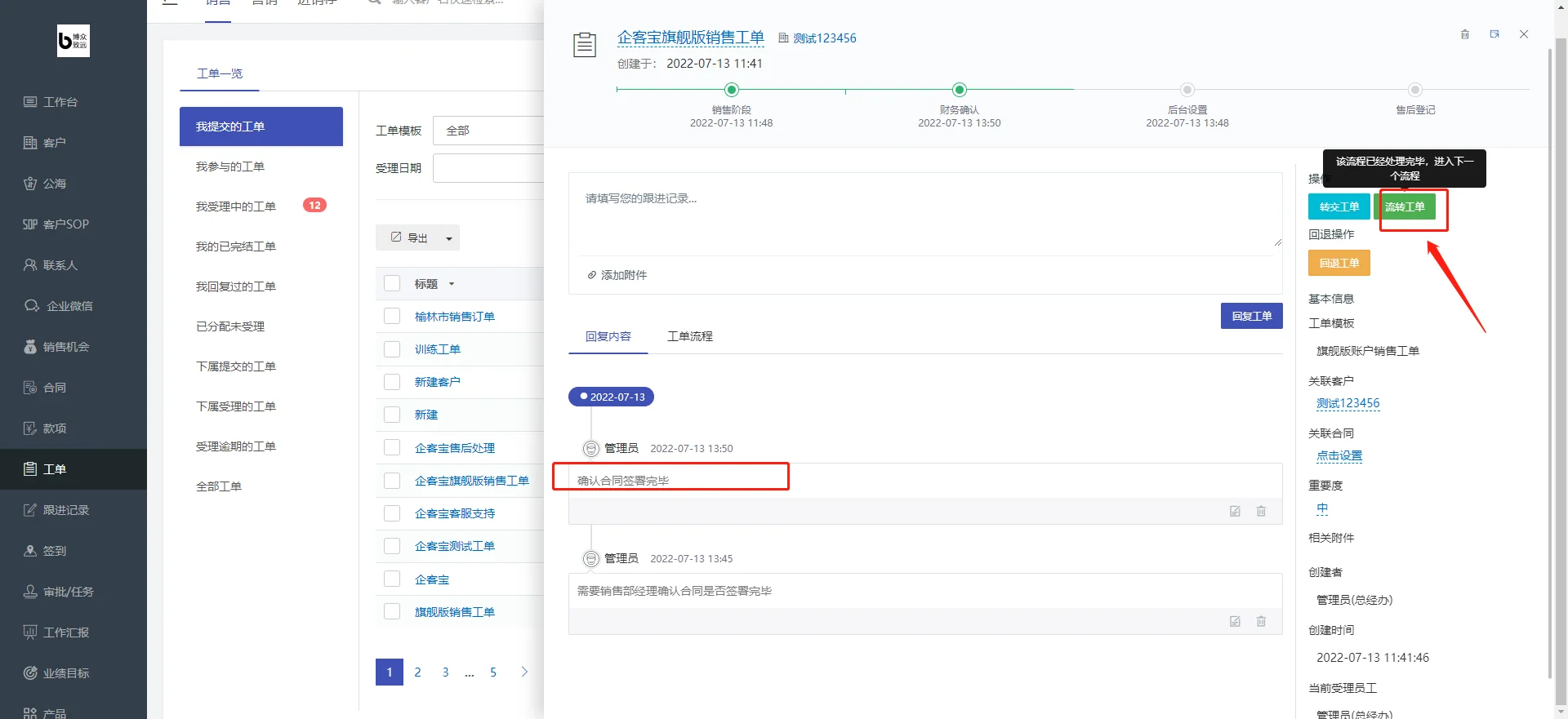
Task: Go to page 2 of the ticket list
Action: pyautogui.click(x=417, y=672)
